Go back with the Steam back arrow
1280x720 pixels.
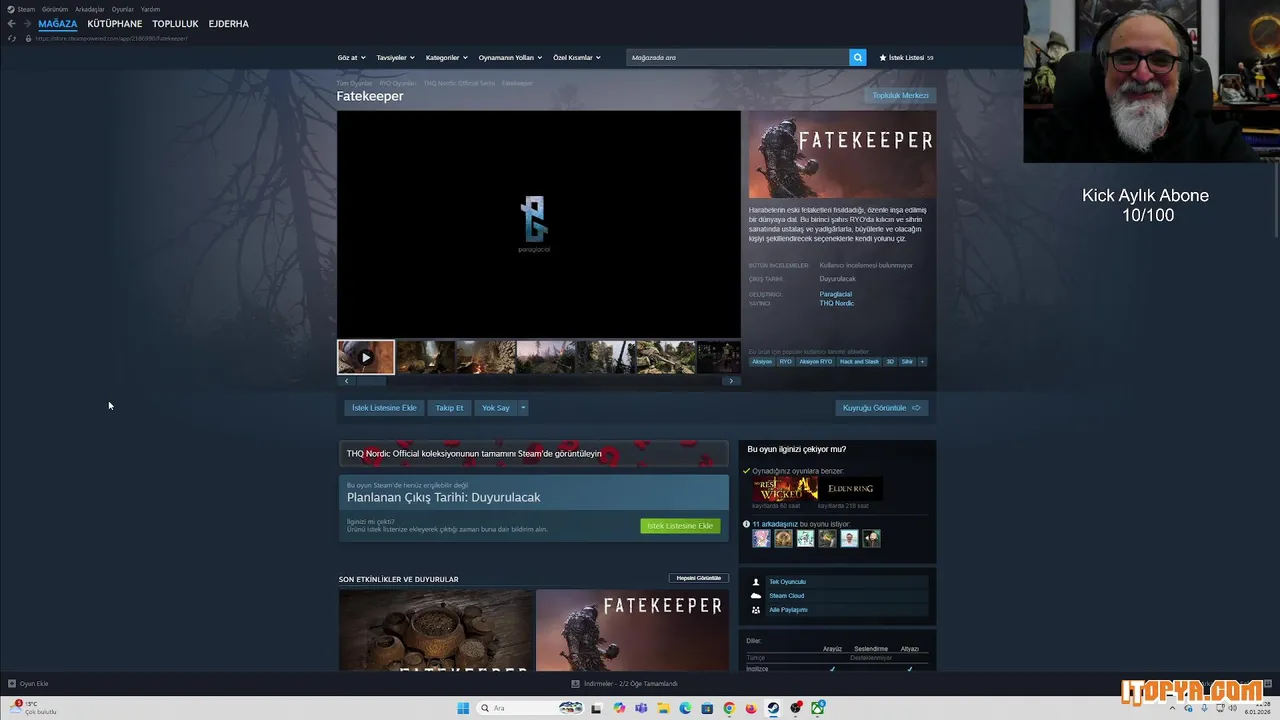(11, 23)
